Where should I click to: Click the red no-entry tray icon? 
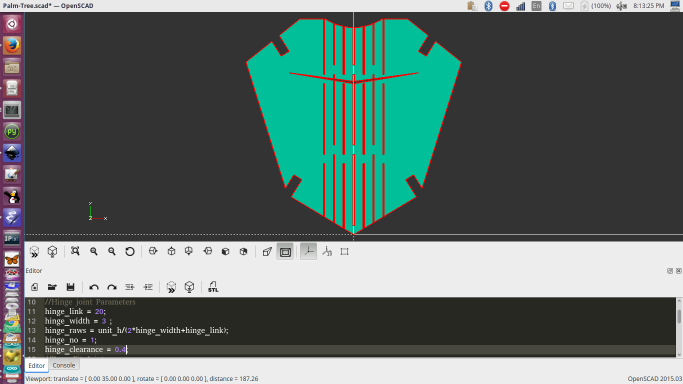pyautogui.click(x=504, y=6)
